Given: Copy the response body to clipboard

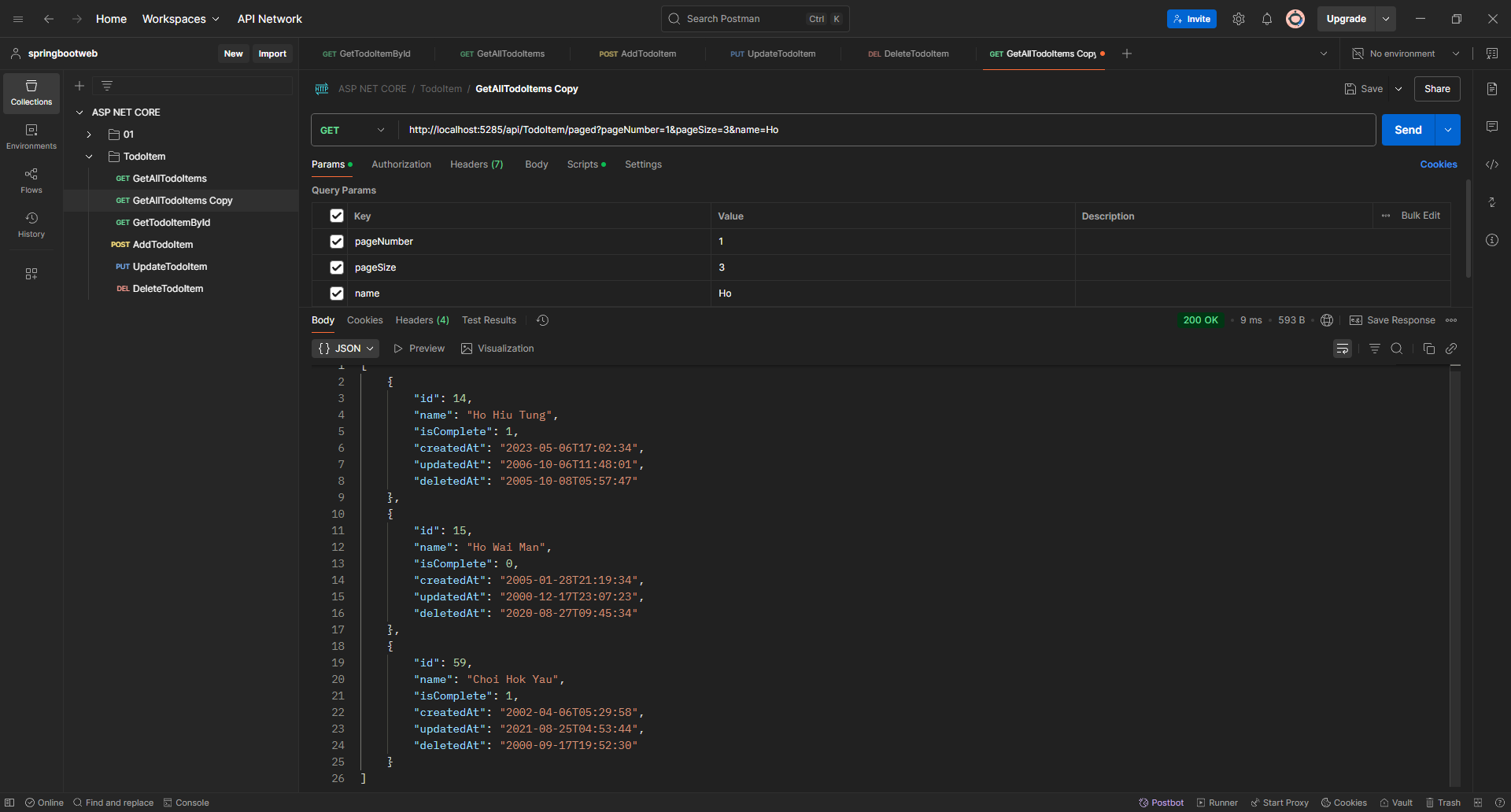Looking at the screenshot, I should coord(1428,349).
